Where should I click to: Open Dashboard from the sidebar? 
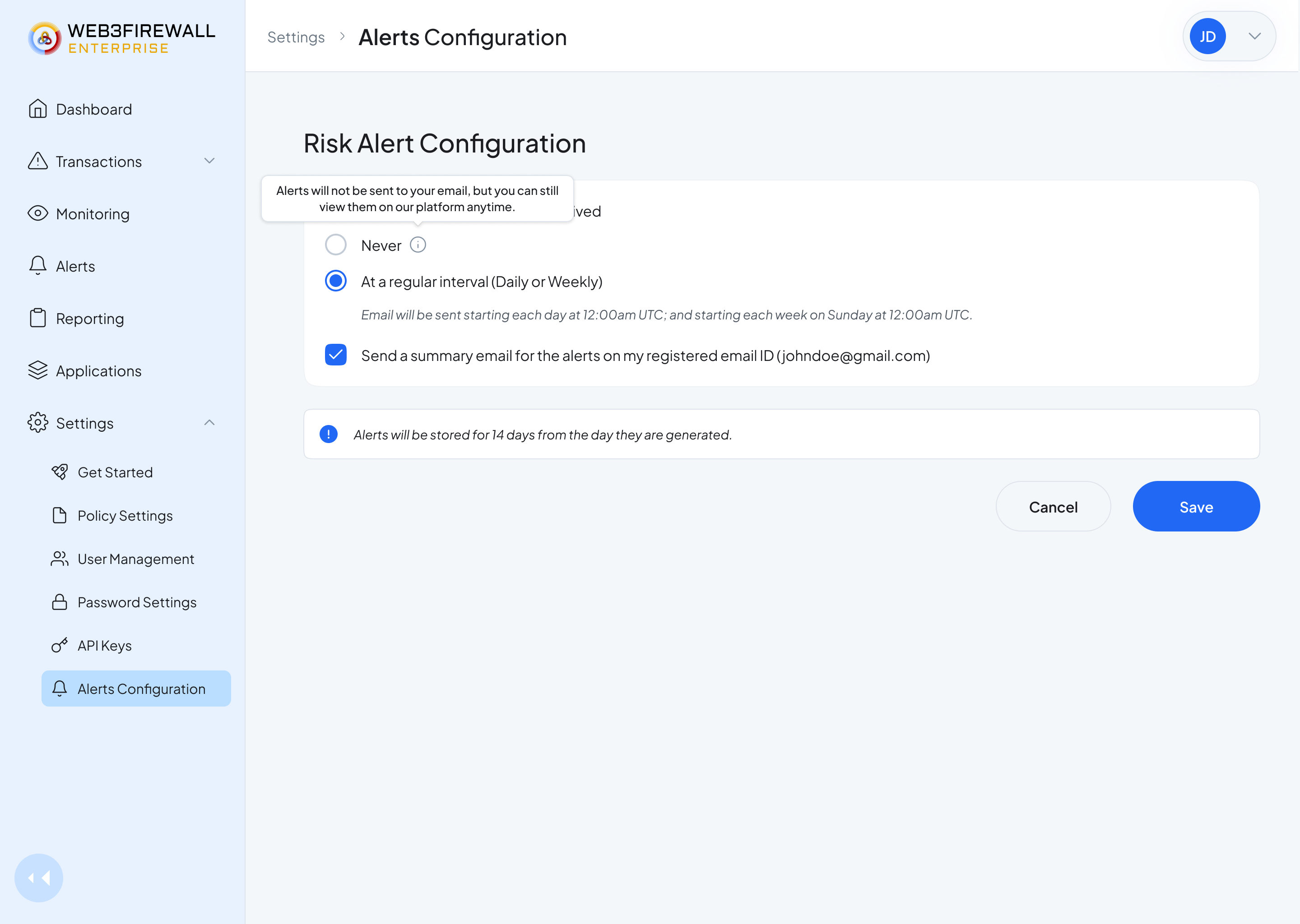(x=94, y=109)
